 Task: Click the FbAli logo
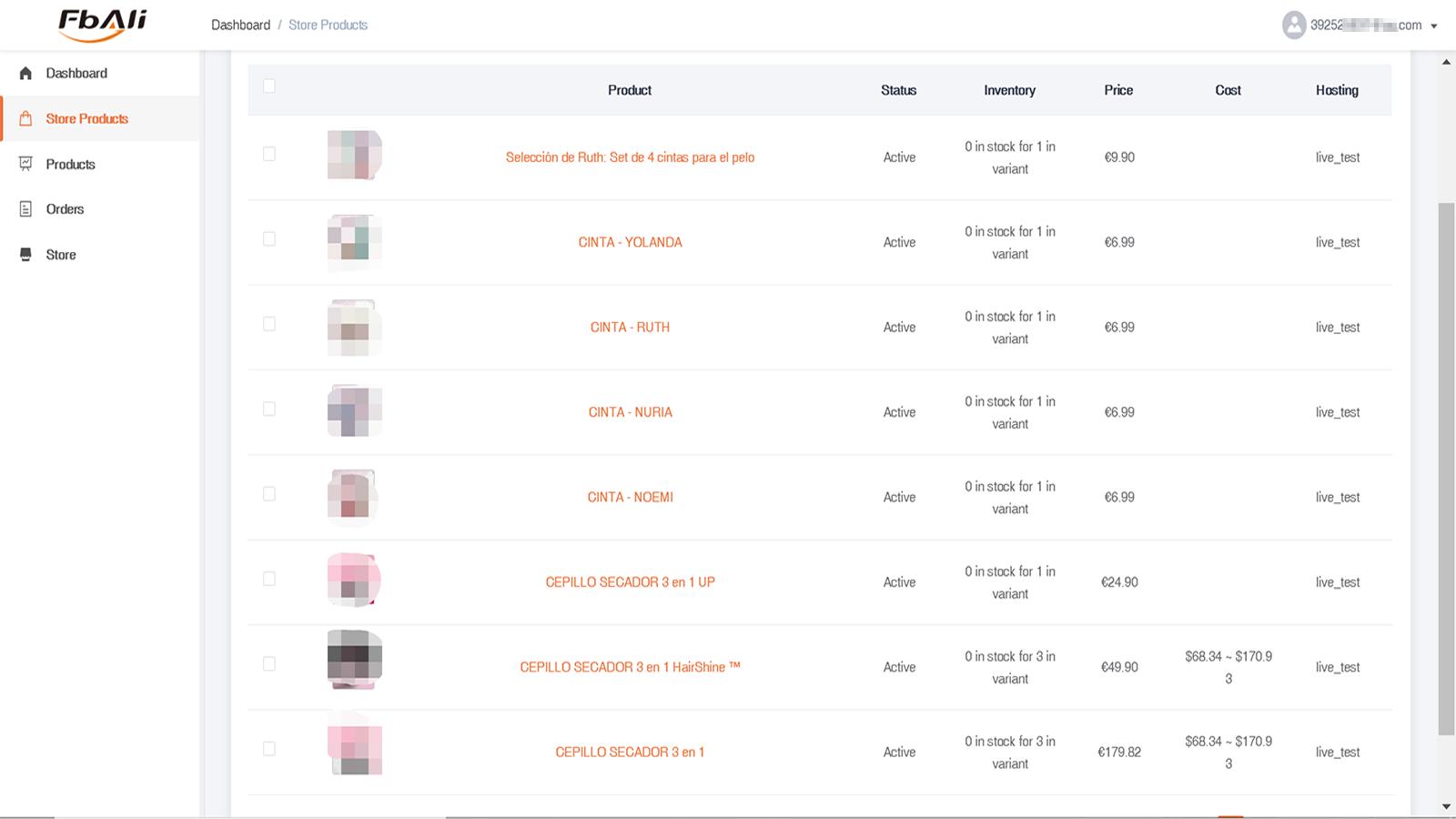tap(102, 25)
